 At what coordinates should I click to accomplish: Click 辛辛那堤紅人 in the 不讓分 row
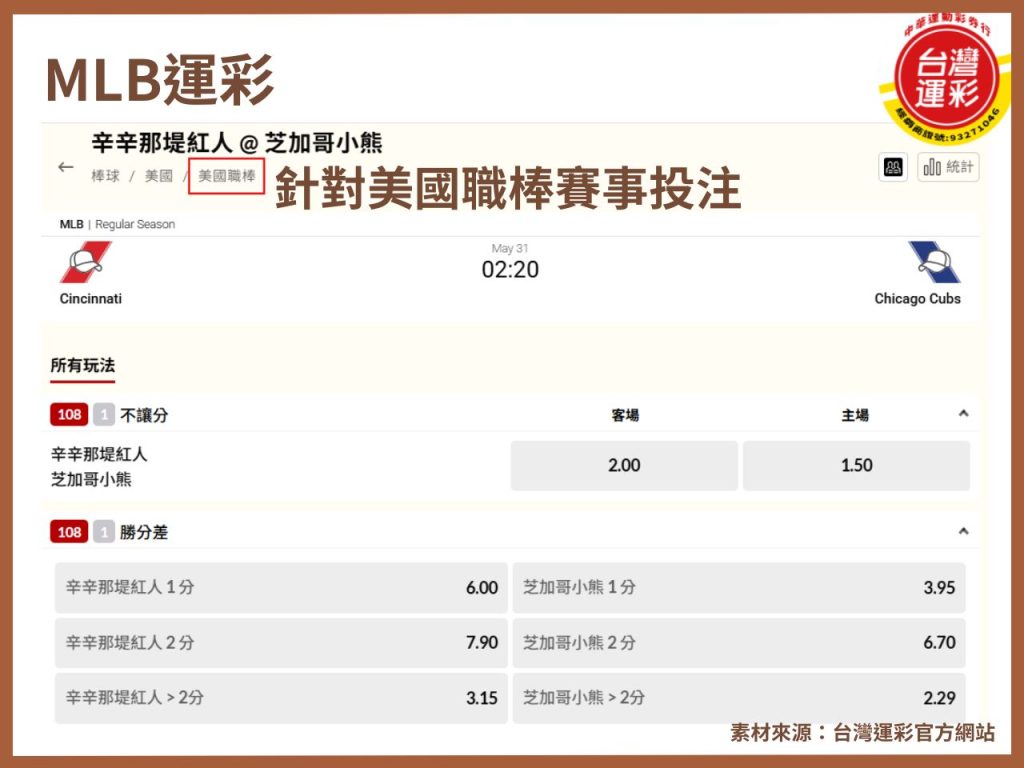click(99, 454)
